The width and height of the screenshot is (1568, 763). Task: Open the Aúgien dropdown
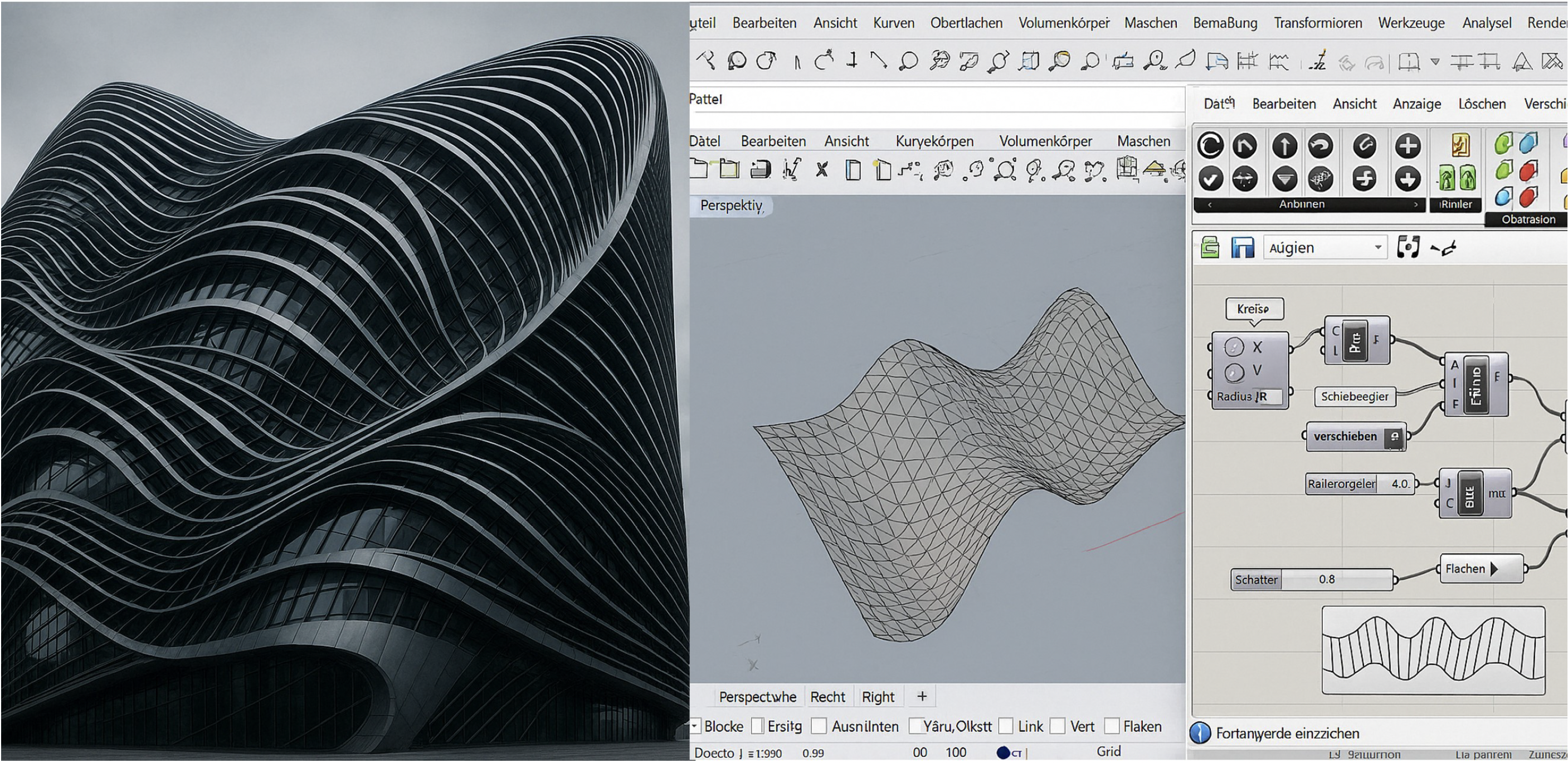click(1325, 248)
